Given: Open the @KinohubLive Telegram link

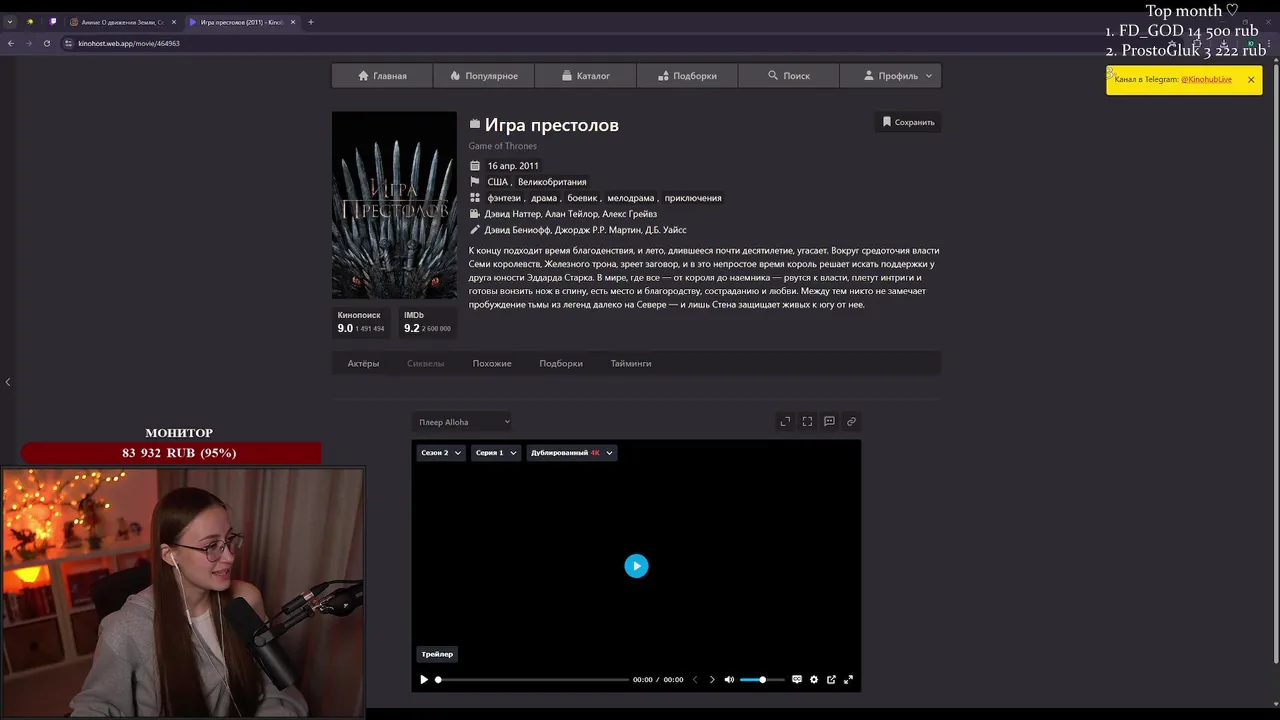Looking at the screenshot, I should pos(1206,80).
